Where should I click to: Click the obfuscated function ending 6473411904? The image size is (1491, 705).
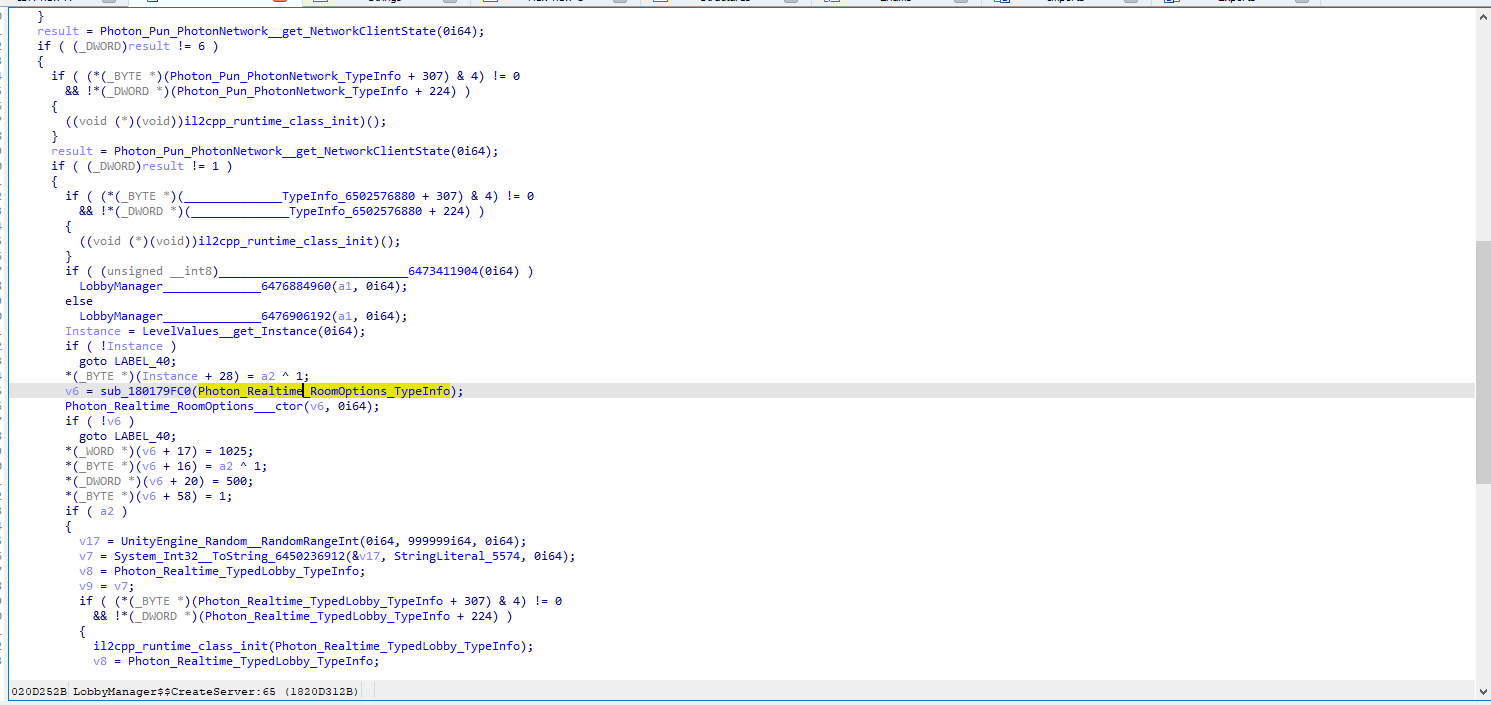pos(347,271)
